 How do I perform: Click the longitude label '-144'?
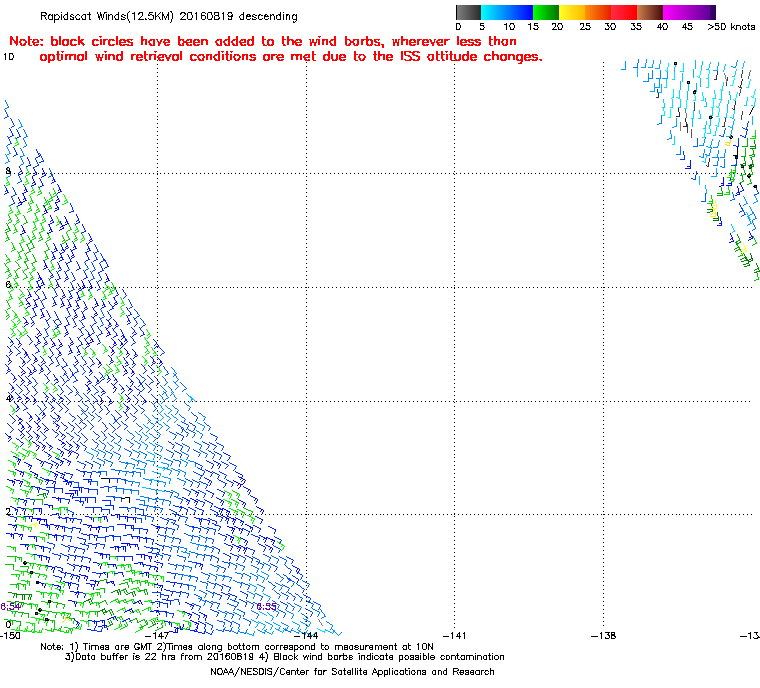pyautogui.click(x=306, y=635)
